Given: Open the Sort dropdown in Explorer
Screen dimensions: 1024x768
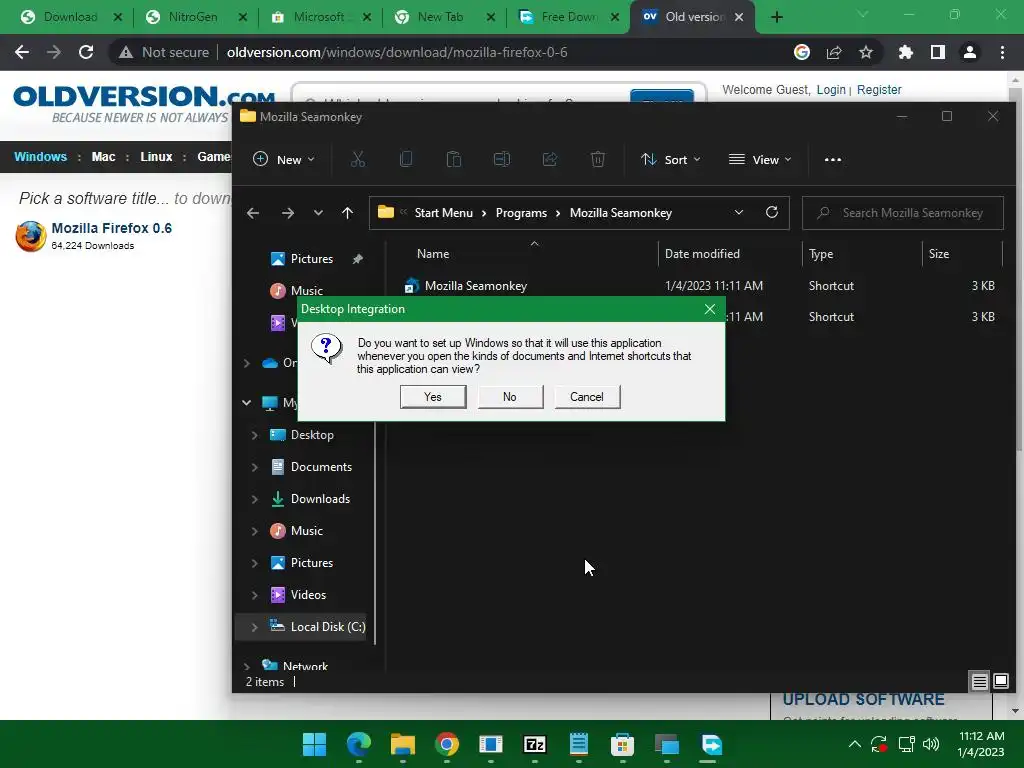Looking at the screenshot, I should click(x=671, y=159).
